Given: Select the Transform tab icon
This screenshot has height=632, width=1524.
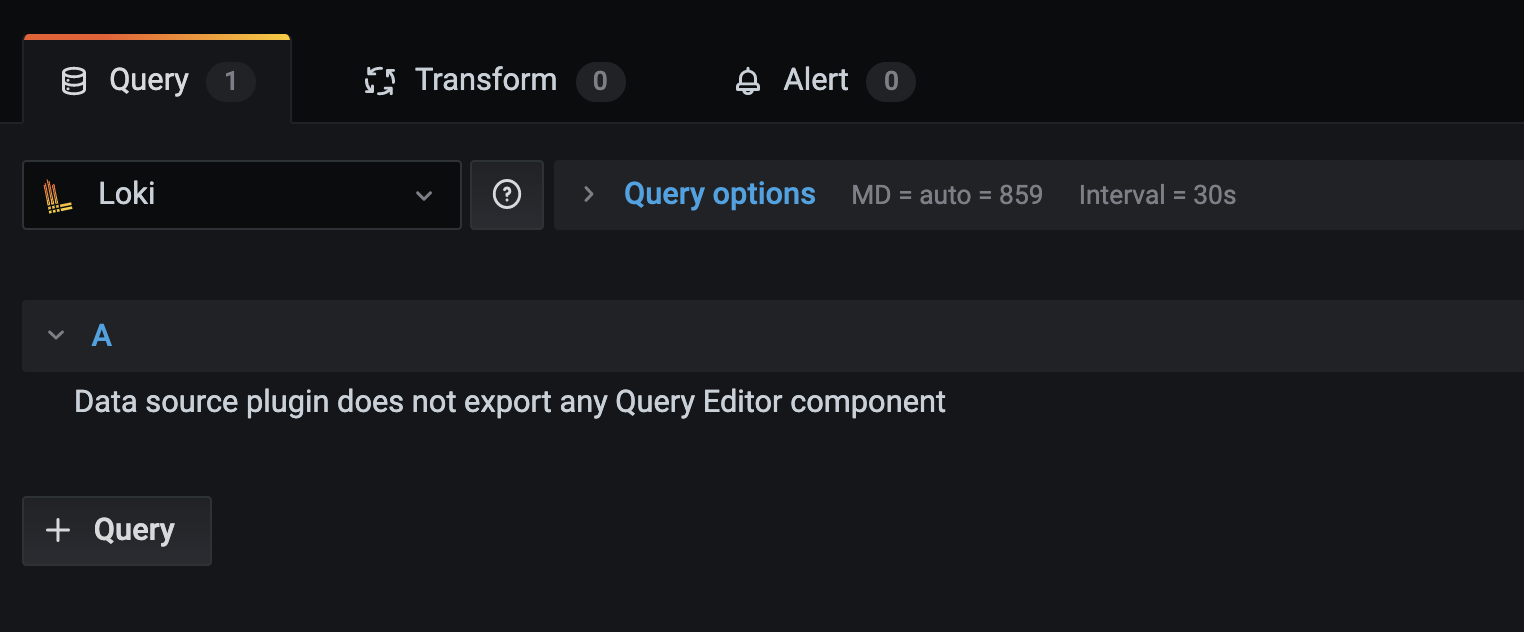Looking at the screenshot, I should [378, 80].
